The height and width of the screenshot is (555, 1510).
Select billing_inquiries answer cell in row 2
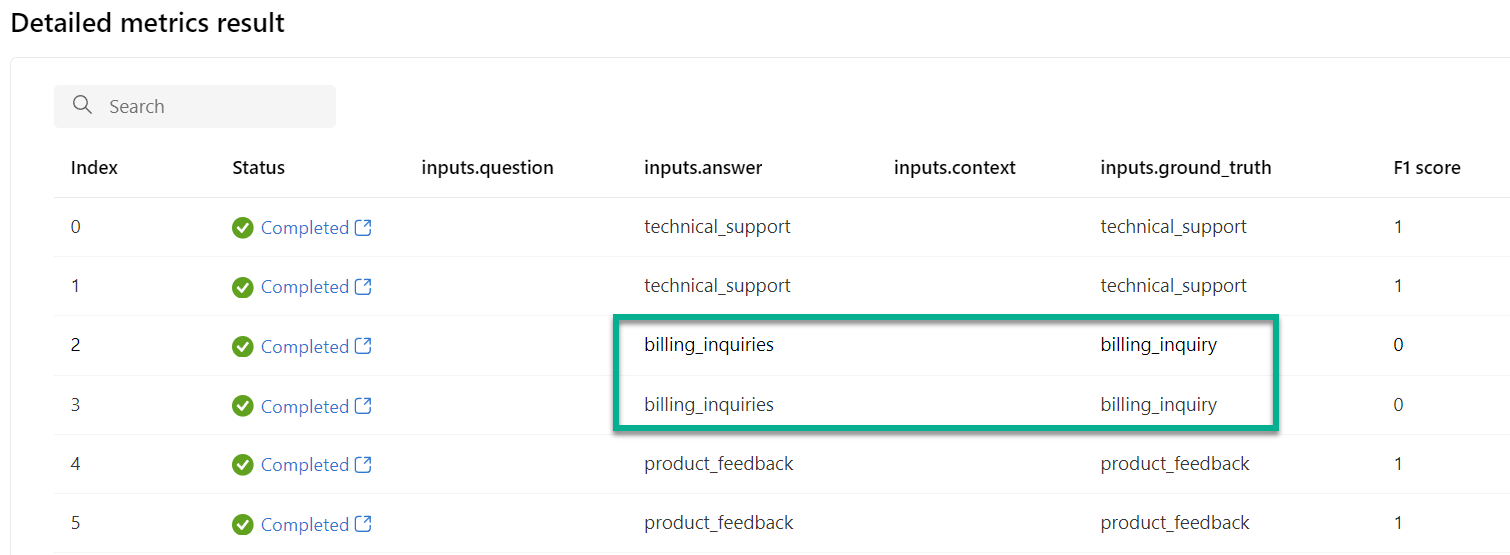tap(709, 345)
